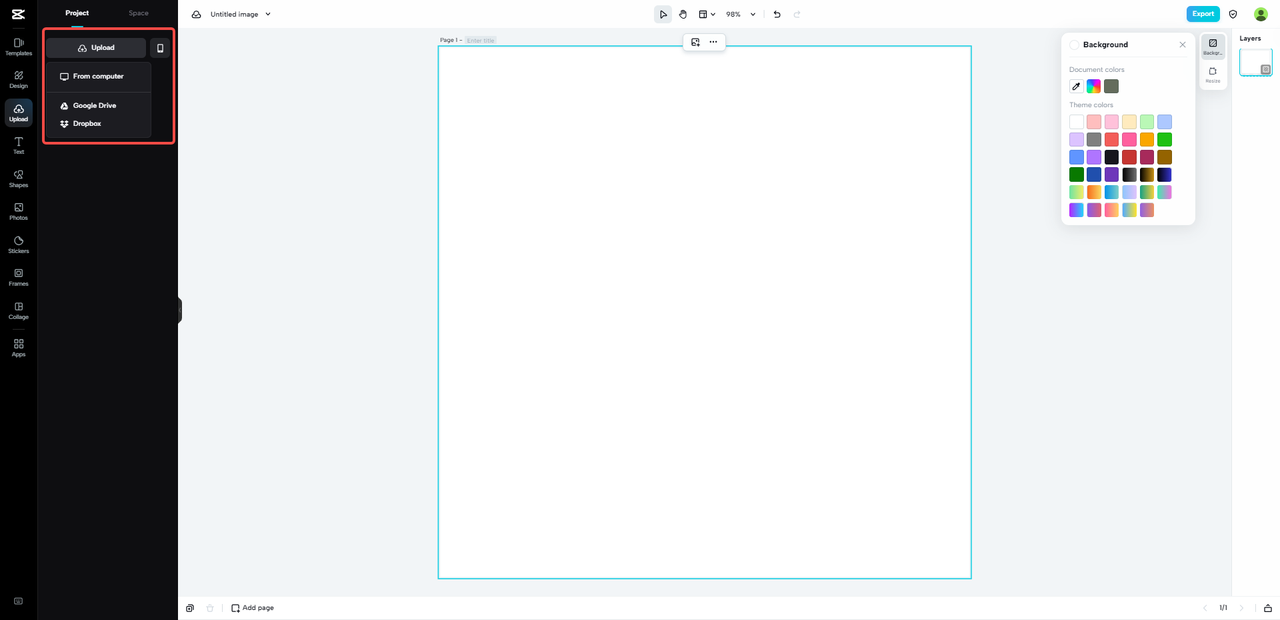Click the blank white canvas page
This screenshot has height=620, width=1280.
tap(704, 312)
